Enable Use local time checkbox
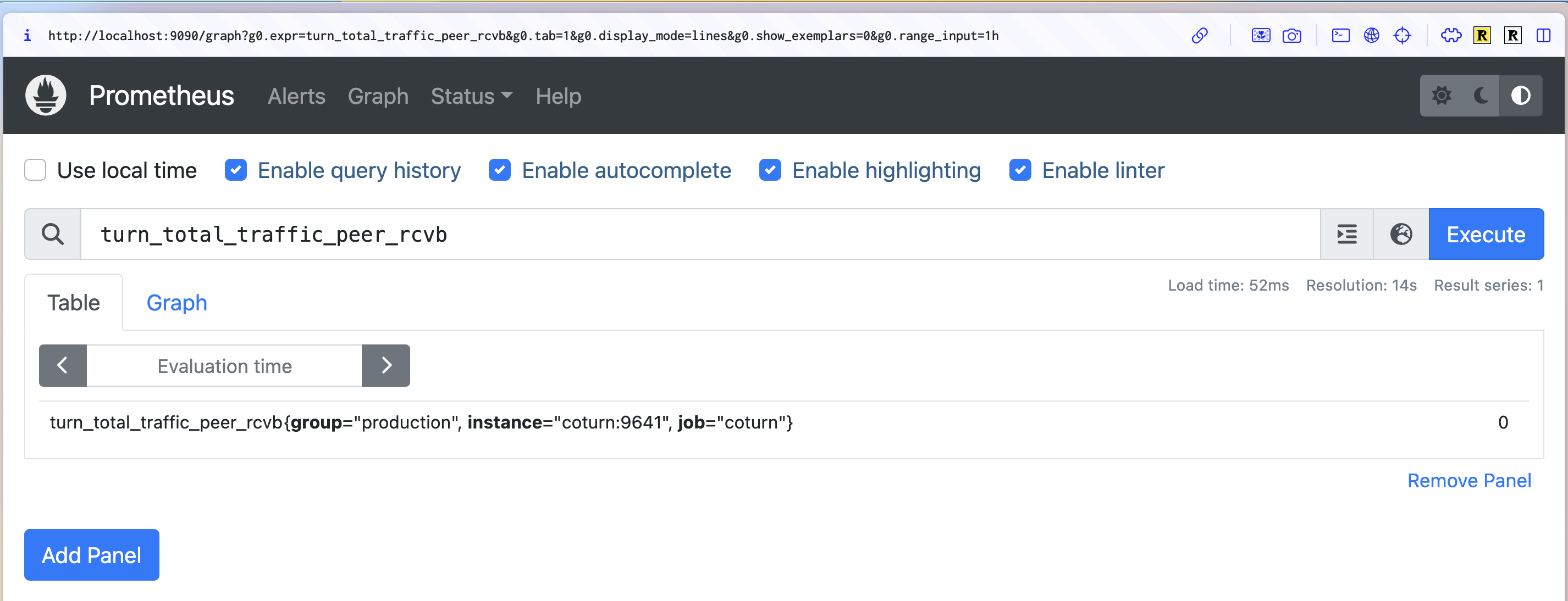 35,170
